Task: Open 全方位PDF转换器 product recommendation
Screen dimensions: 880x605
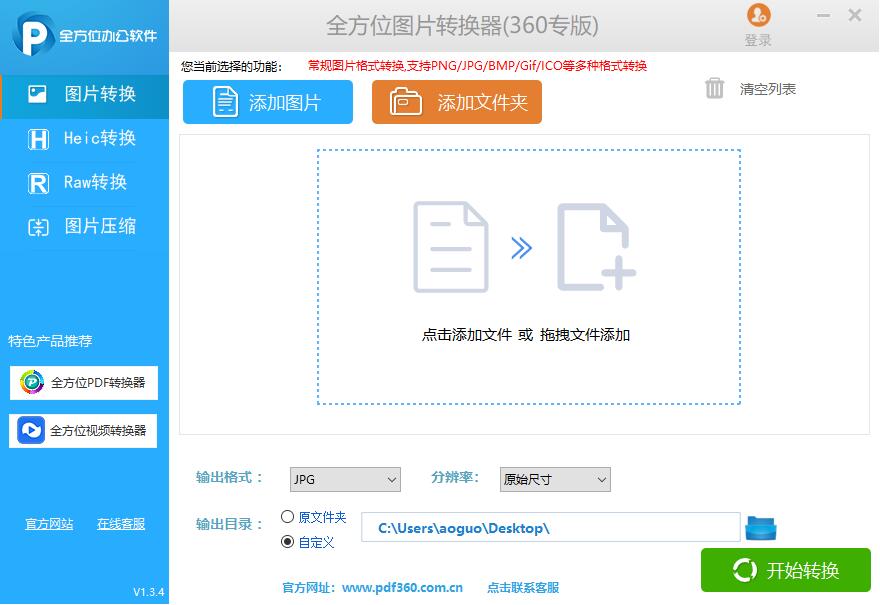Action: tap(84, 383)
